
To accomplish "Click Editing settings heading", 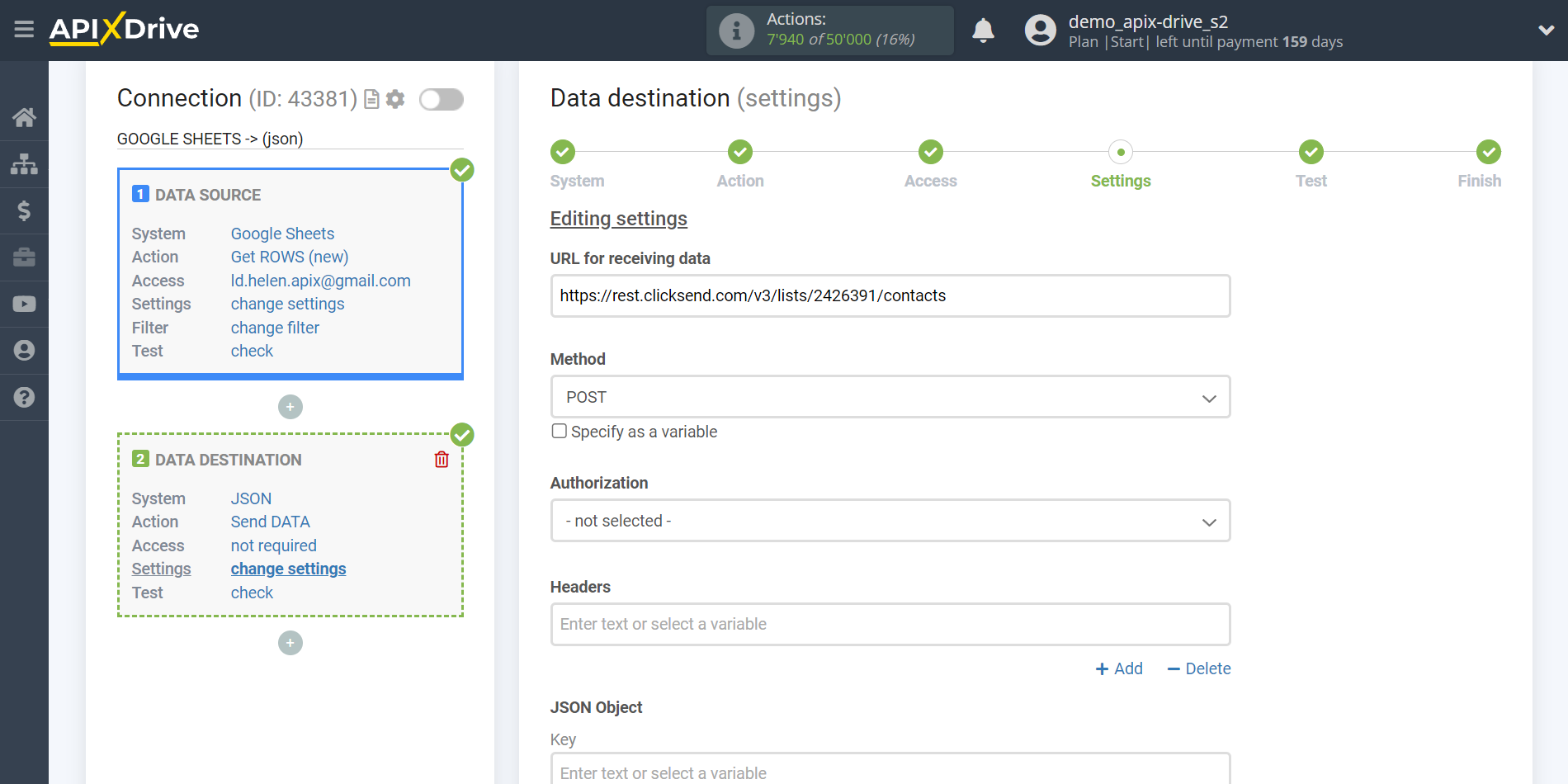I will point(619,219).
